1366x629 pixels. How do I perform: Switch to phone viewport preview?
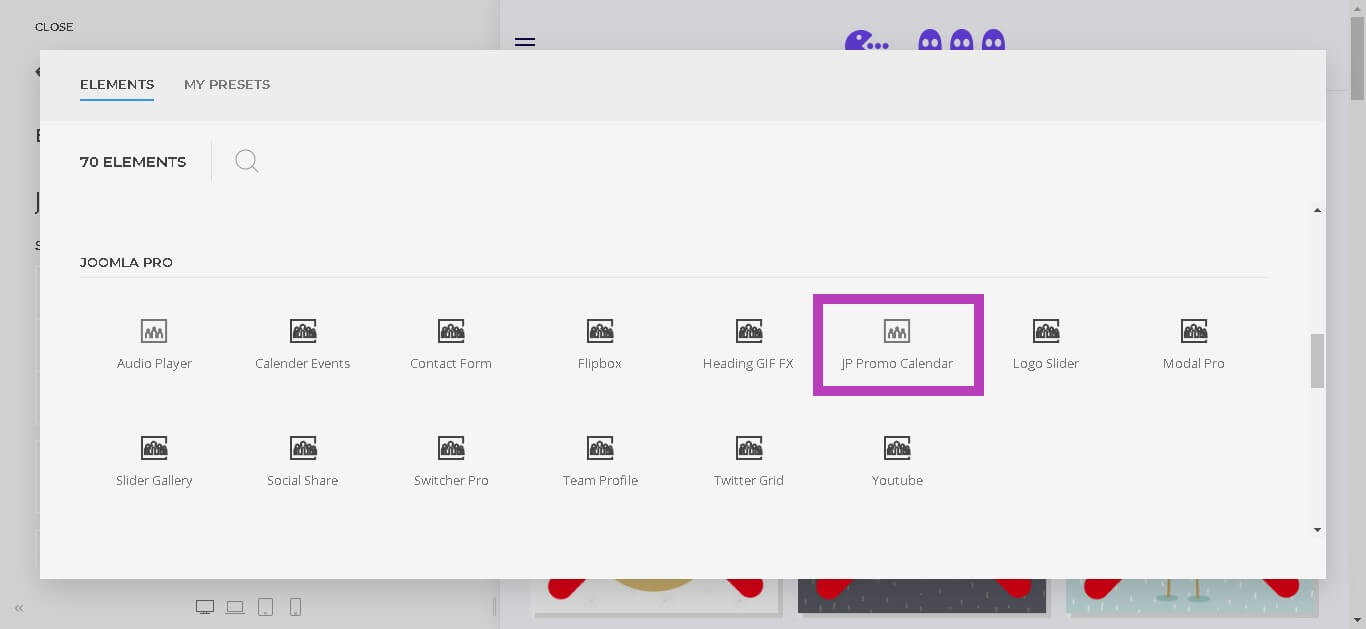pyautogui.click(x=295, y=607)
